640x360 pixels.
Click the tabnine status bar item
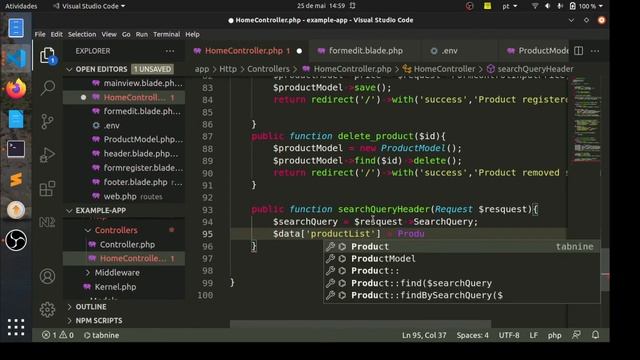pos(101,335)
